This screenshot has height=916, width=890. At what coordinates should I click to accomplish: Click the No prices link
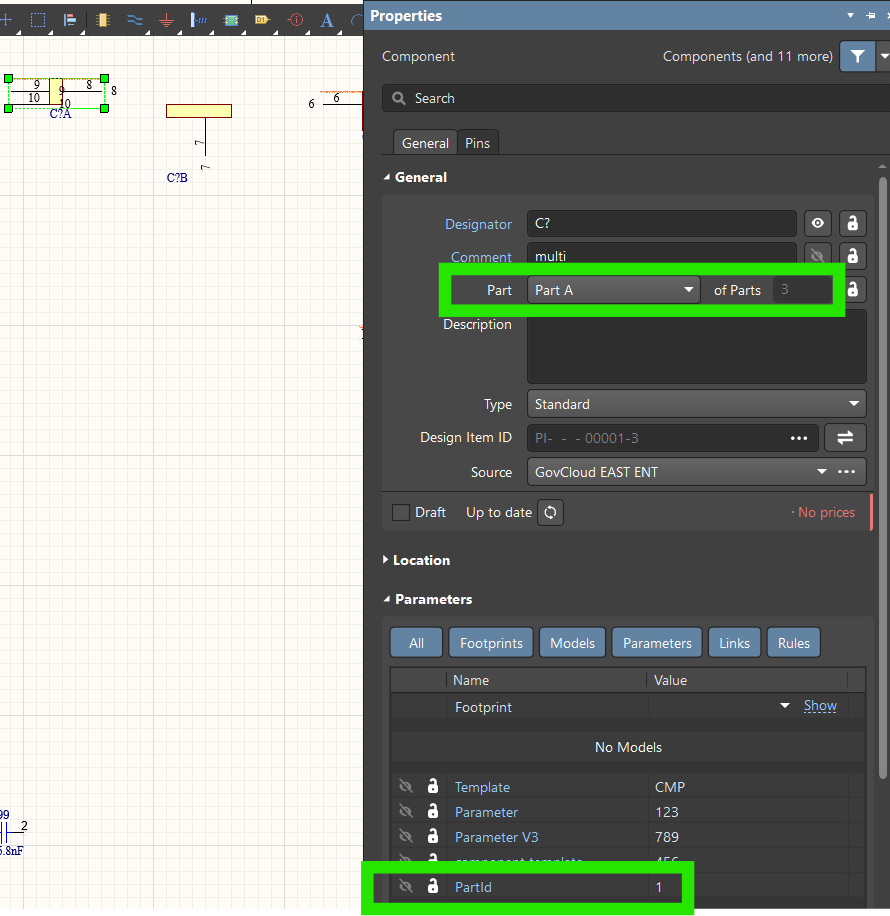826,512
